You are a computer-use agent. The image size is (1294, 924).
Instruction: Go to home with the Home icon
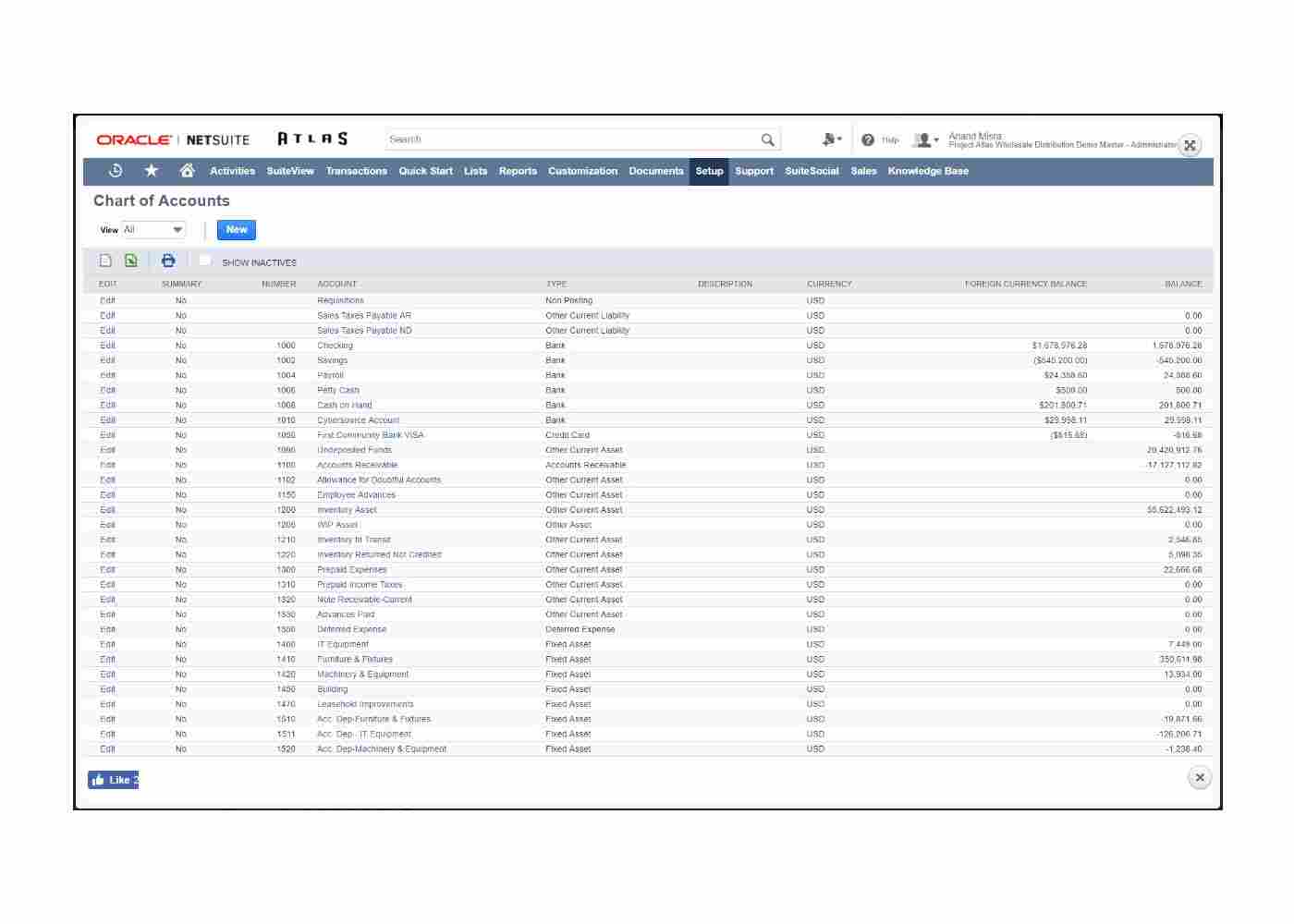(187, 171)
